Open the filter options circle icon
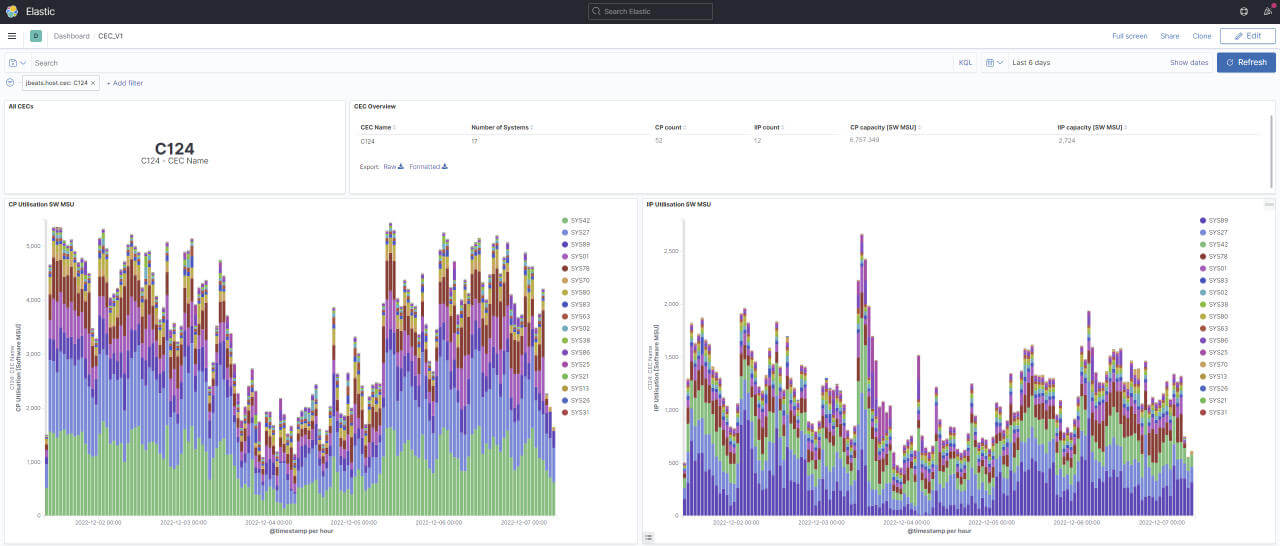 (x=10, y=83)
